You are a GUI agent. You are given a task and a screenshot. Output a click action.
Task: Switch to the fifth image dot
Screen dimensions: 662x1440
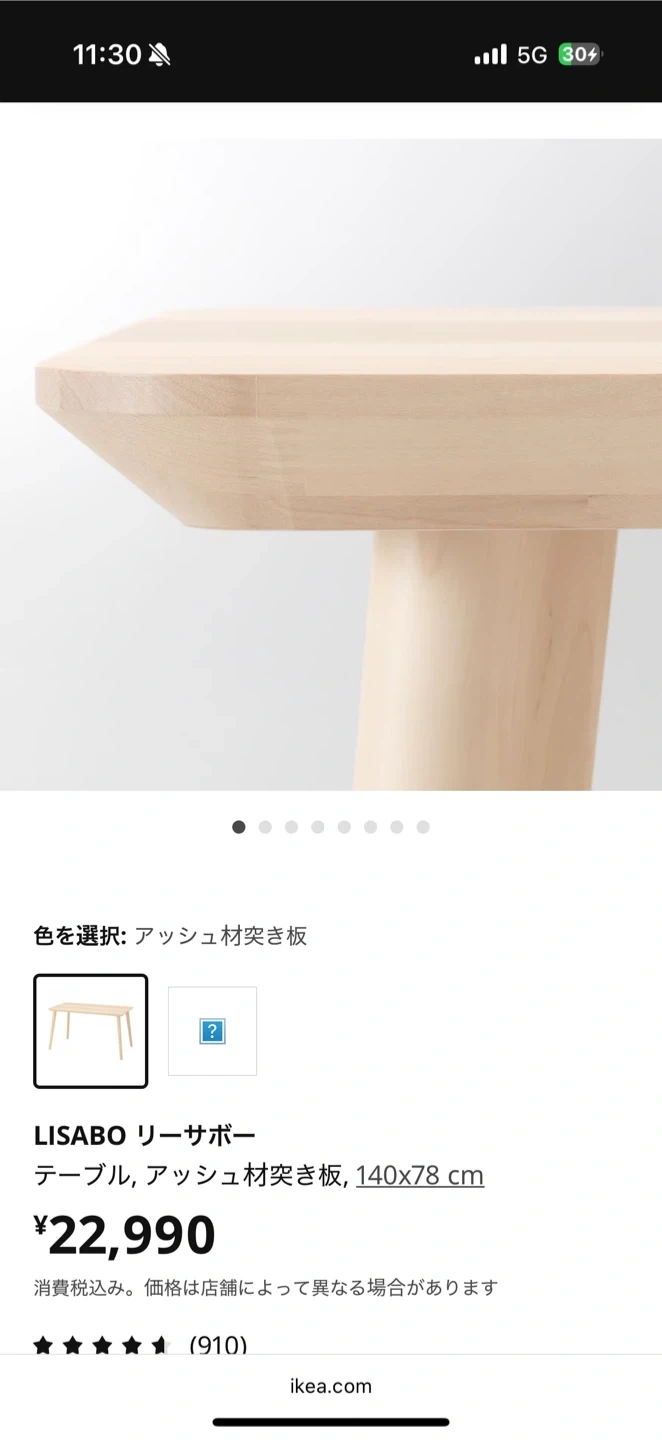[344, 827]
